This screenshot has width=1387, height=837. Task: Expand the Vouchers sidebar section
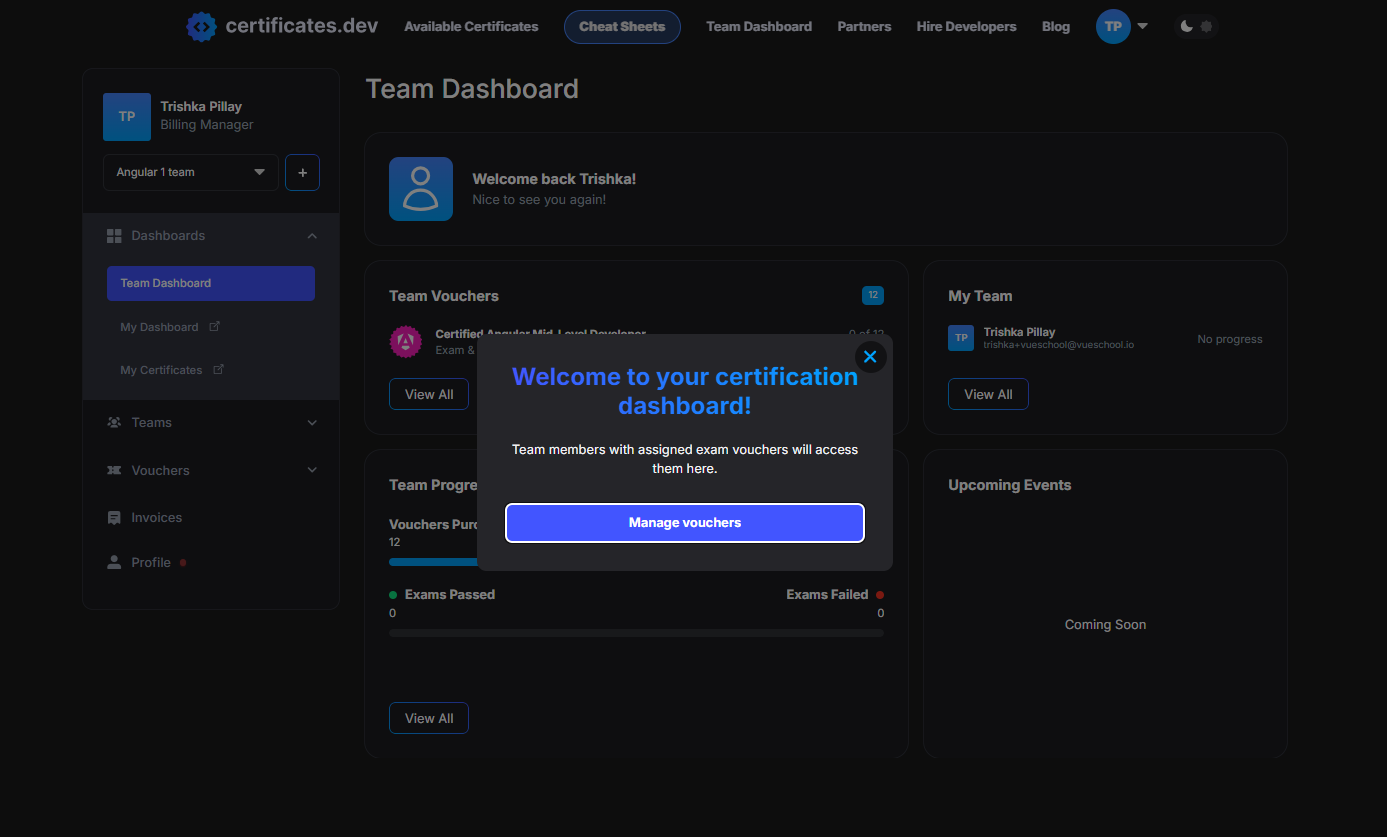(x=312, y=470)
